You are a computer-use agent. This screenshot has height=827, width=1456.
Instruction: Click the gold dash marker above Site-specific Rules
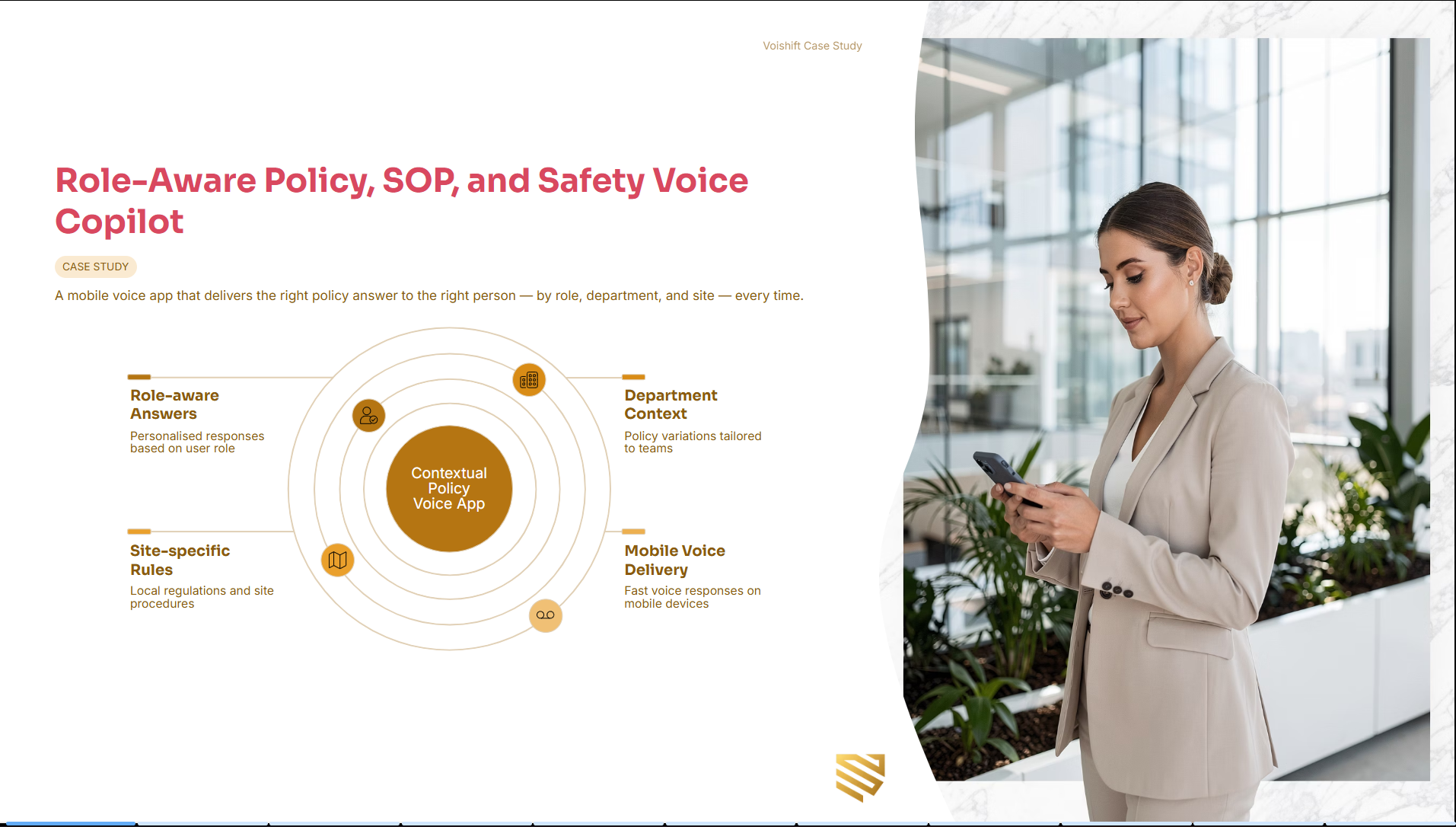coord(139,531)
